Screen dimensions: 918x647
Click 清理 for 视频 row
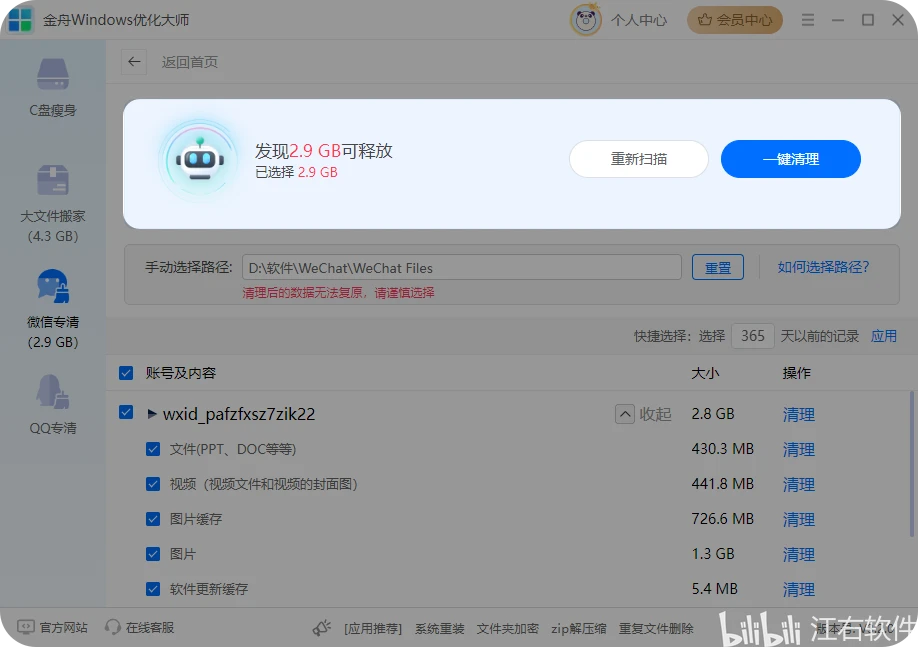coord(799,485)
